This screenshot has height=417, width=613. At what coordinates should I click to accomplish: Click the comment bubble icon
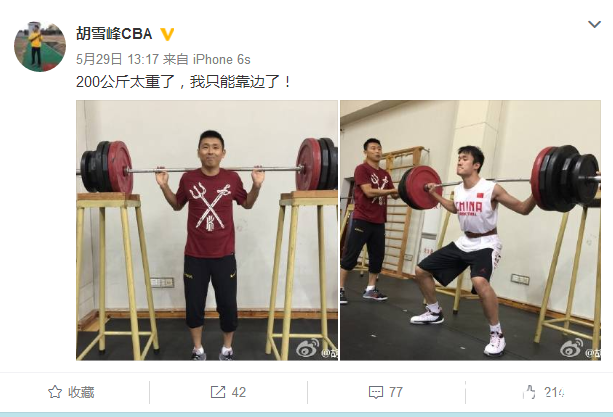(376, 392)
